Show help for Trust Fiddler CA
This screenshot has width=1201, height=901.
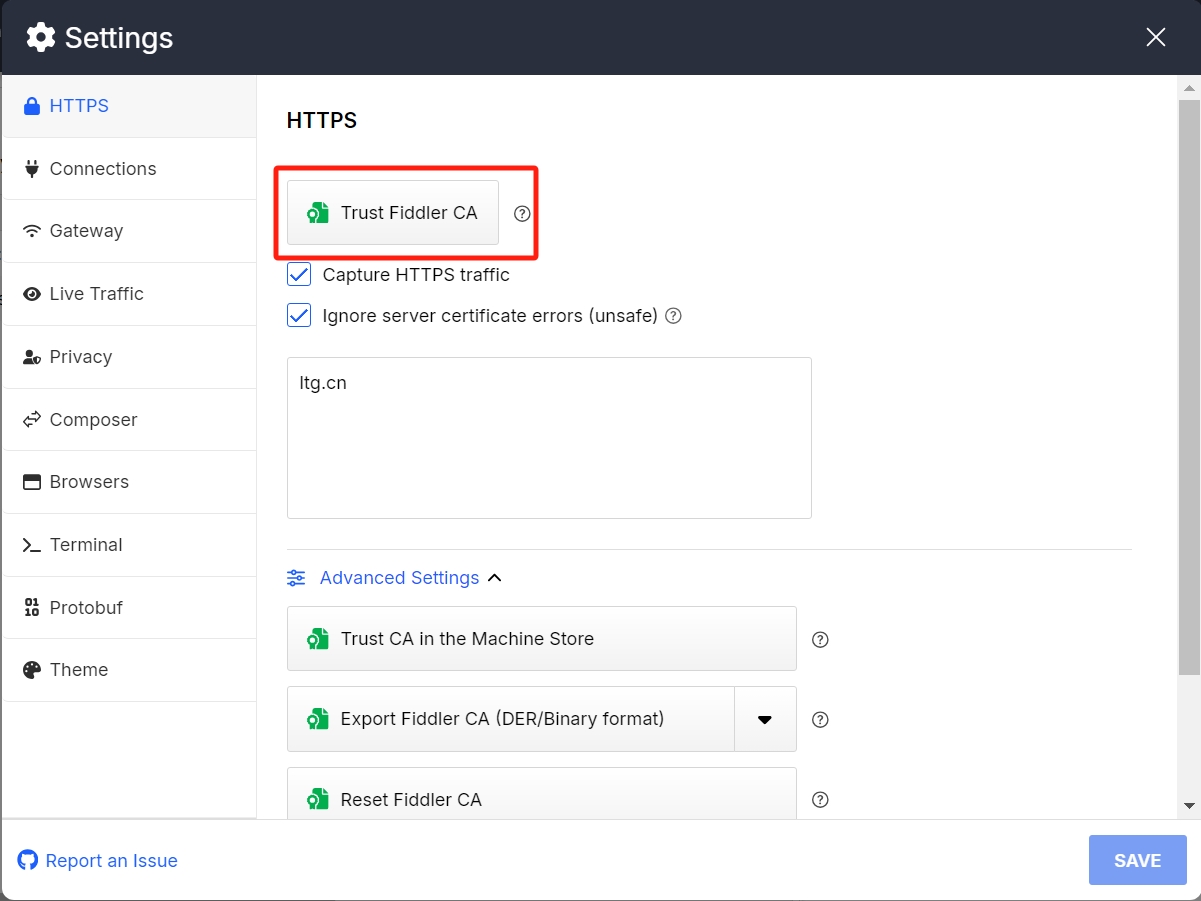pos(522,213)
